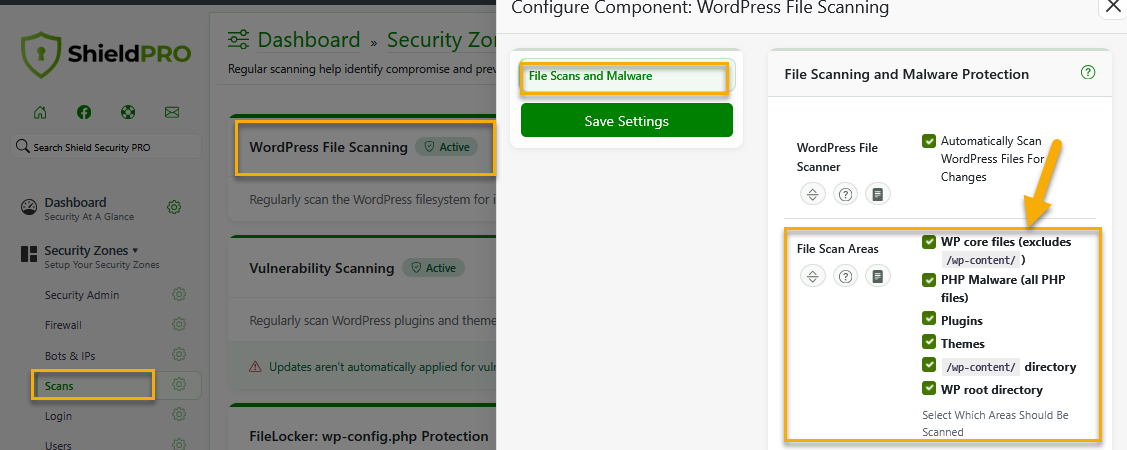Open Login menu item
The height and width of the screenshot is (450, 1127).
point(58,415)
